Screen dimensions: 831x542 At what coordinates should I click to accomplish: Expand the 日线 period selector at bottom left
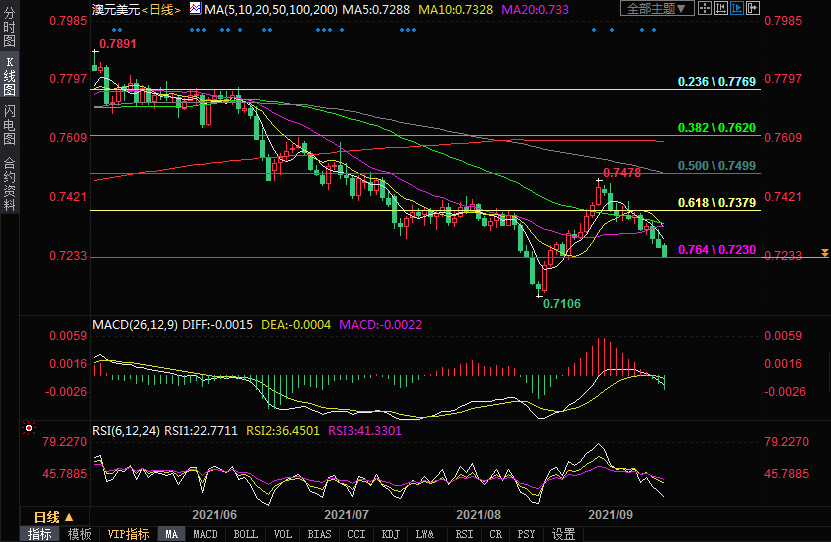point(52,517)
